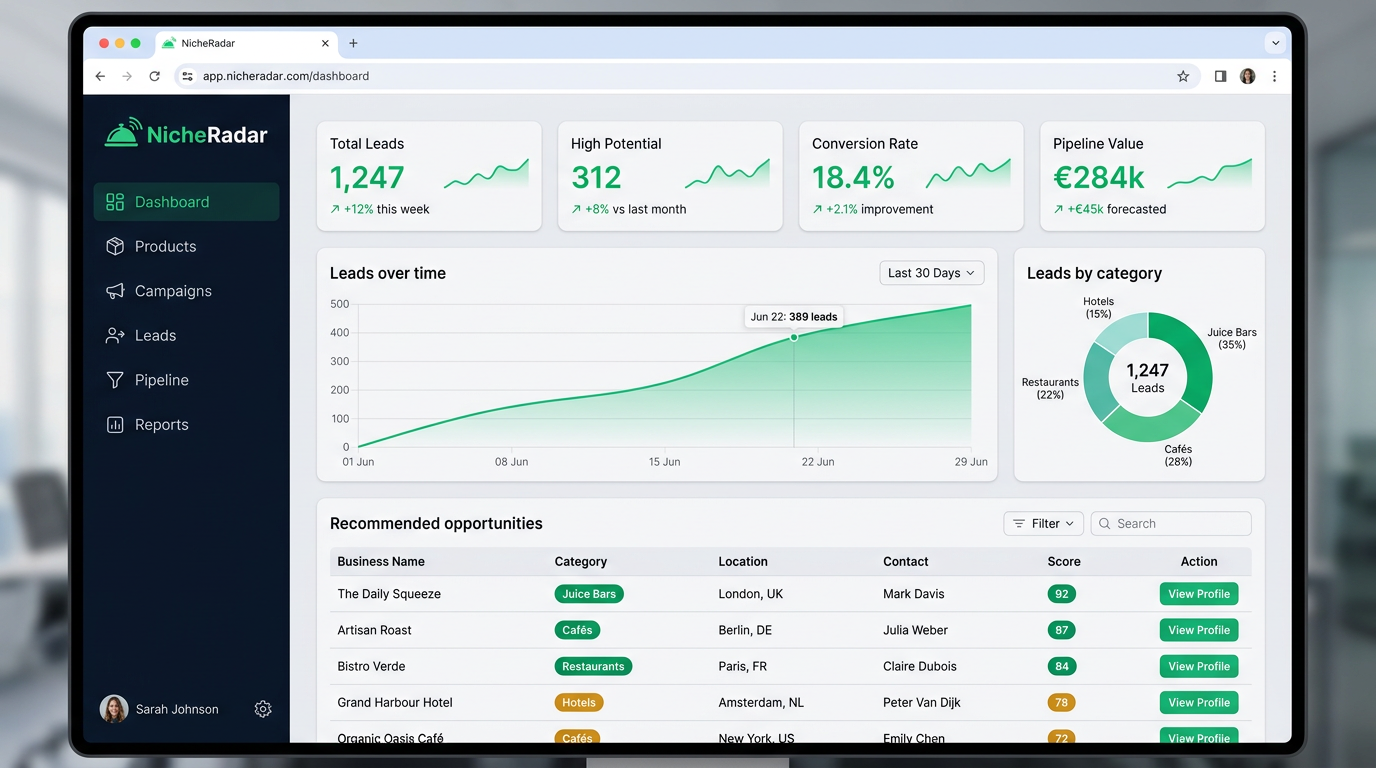Open the browser three-dot menu
The height and width of the screenshot is (768, 1376).
pos(1274,76)
